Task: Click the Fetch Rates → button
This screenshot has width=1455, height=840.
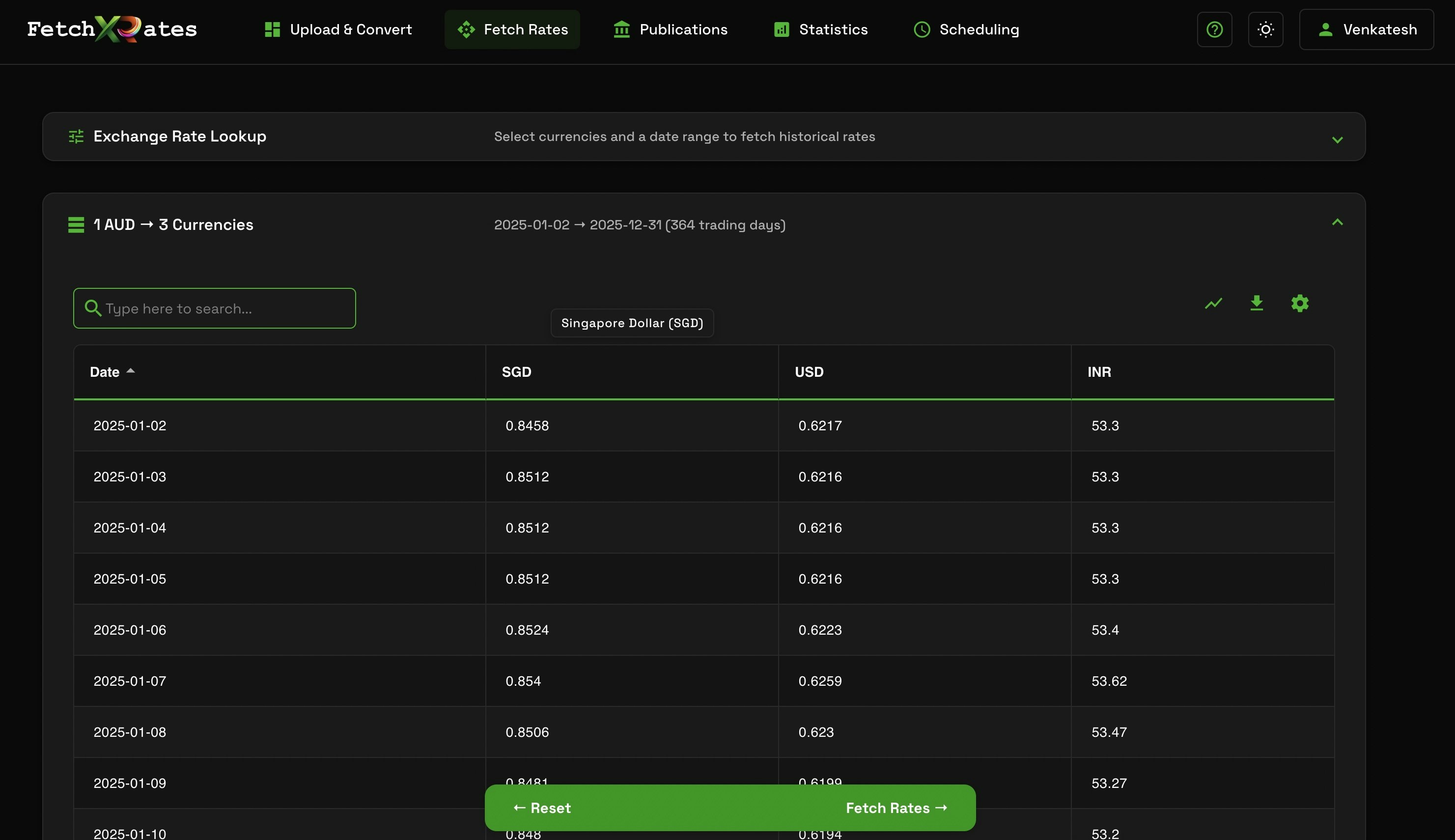Action: point(896,808)
